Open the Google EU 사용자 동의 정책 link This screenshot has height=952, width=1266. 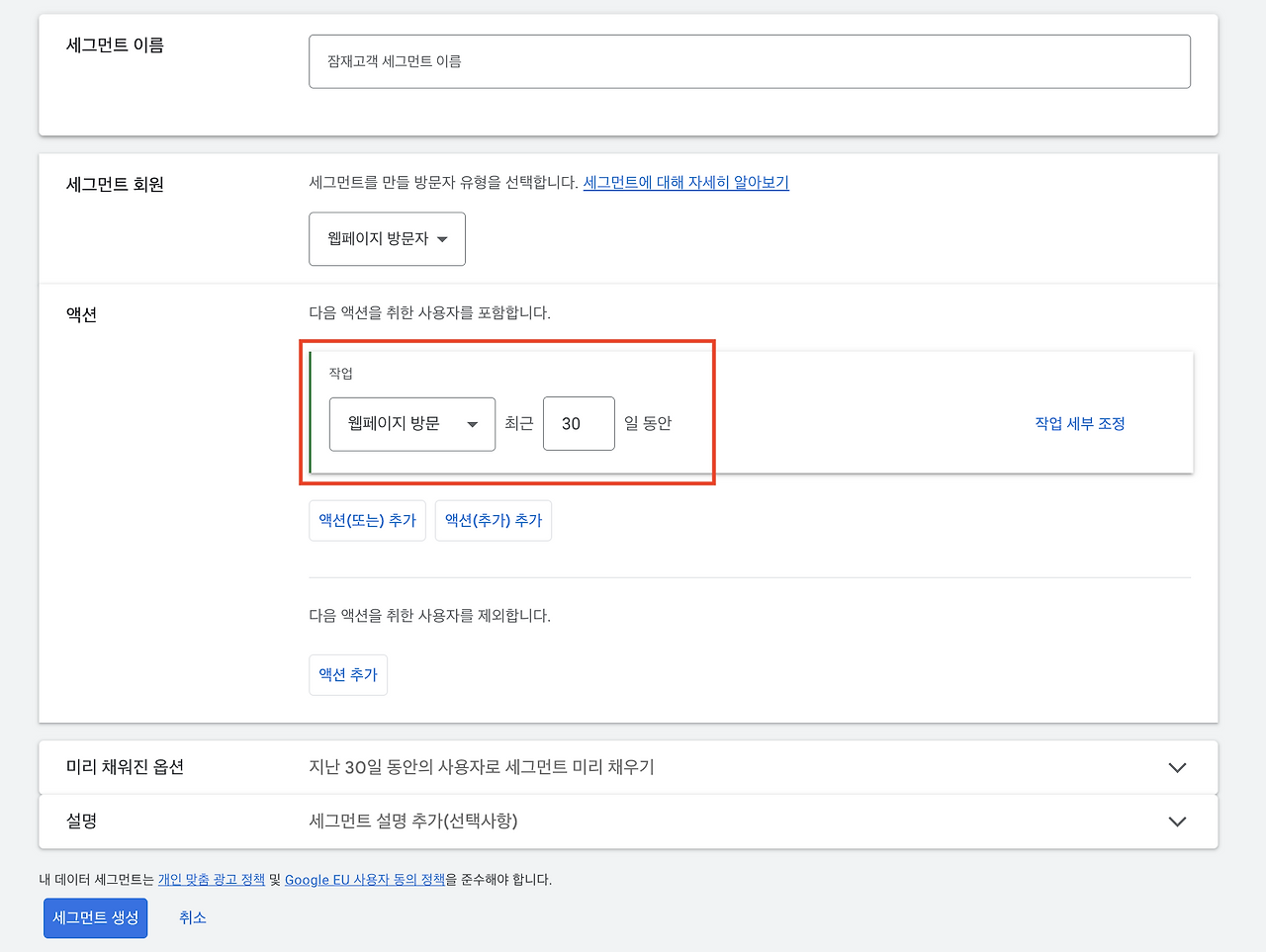[x=364, y=879]
